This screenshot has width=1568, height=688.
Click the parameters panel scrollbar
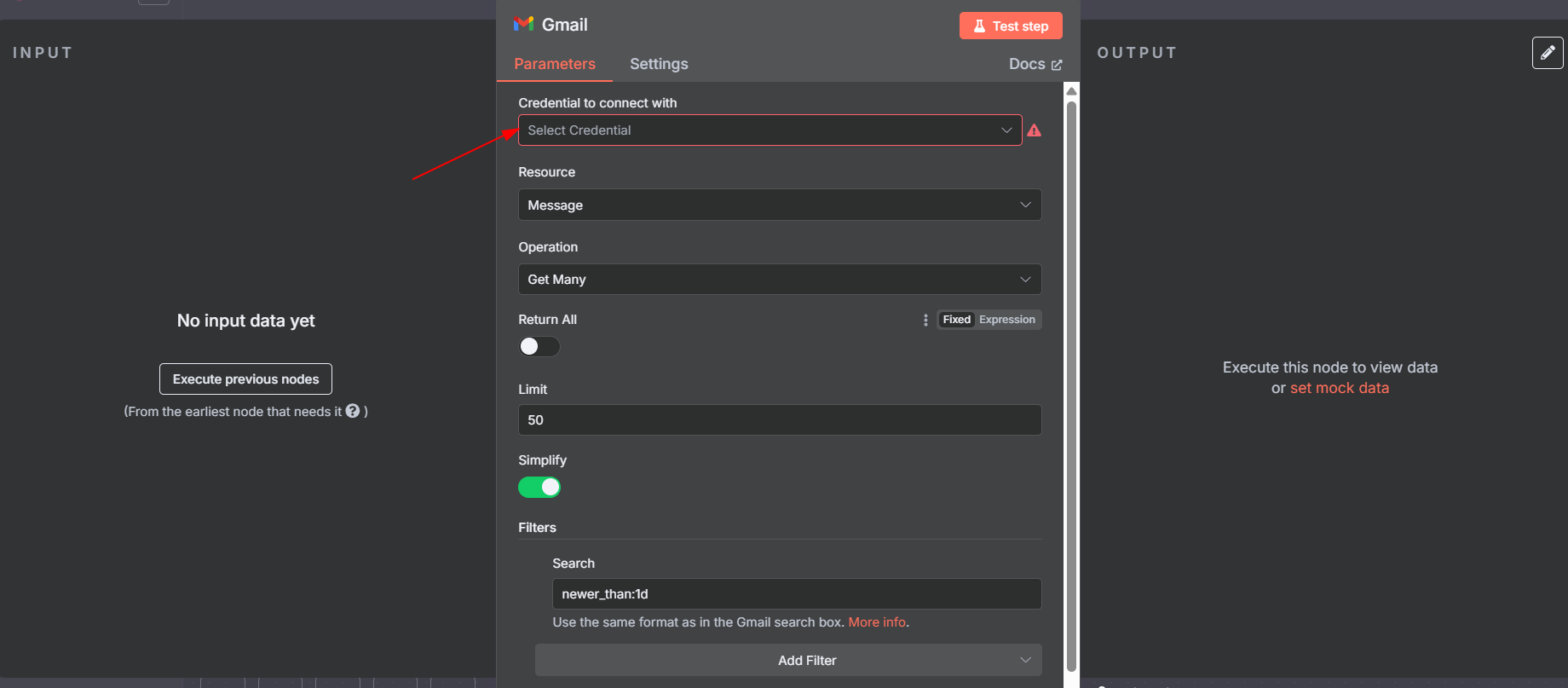coord(1072,388)
